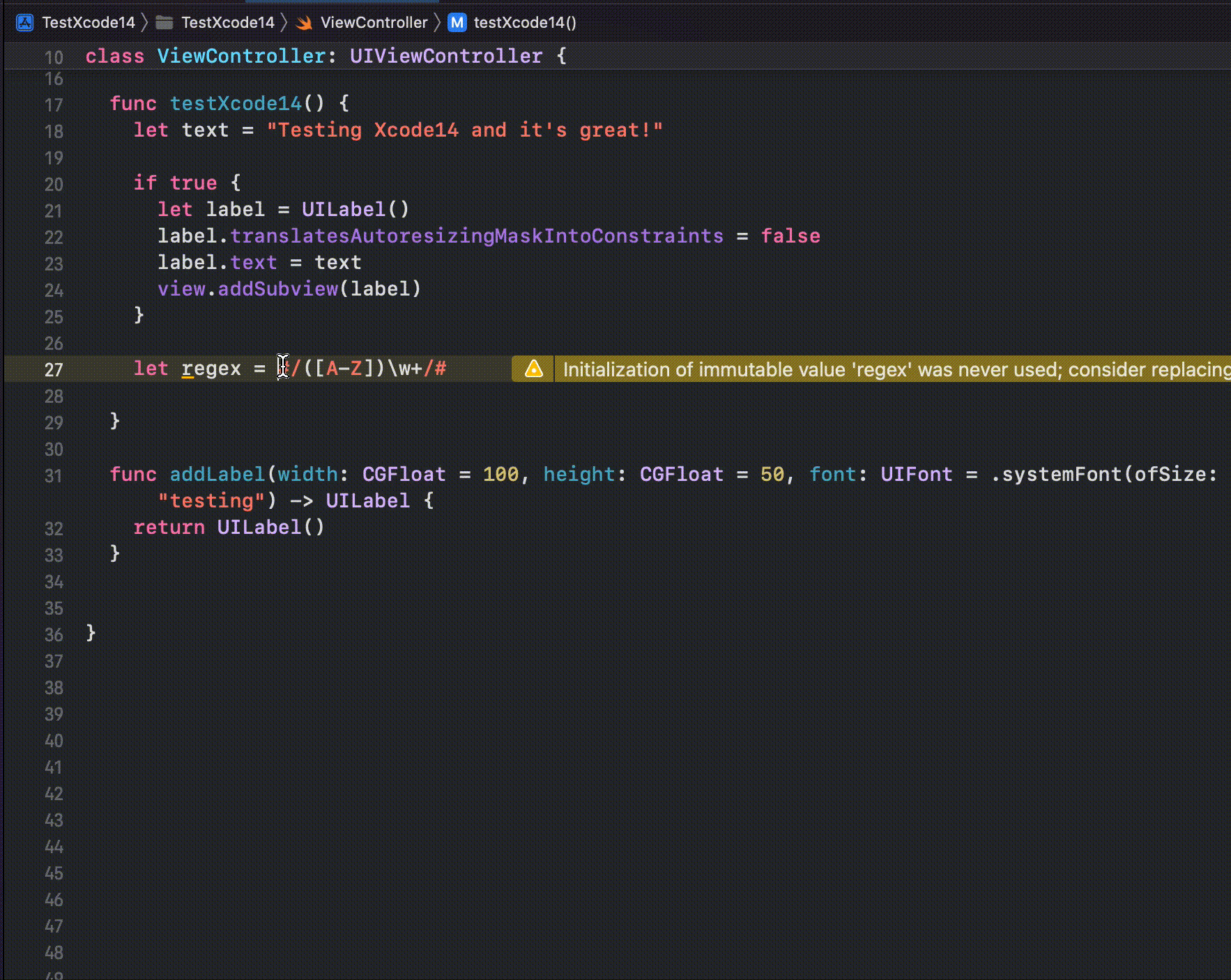Click the value 50 for height parameter
1231x980 pixels.
pos(772,474)
